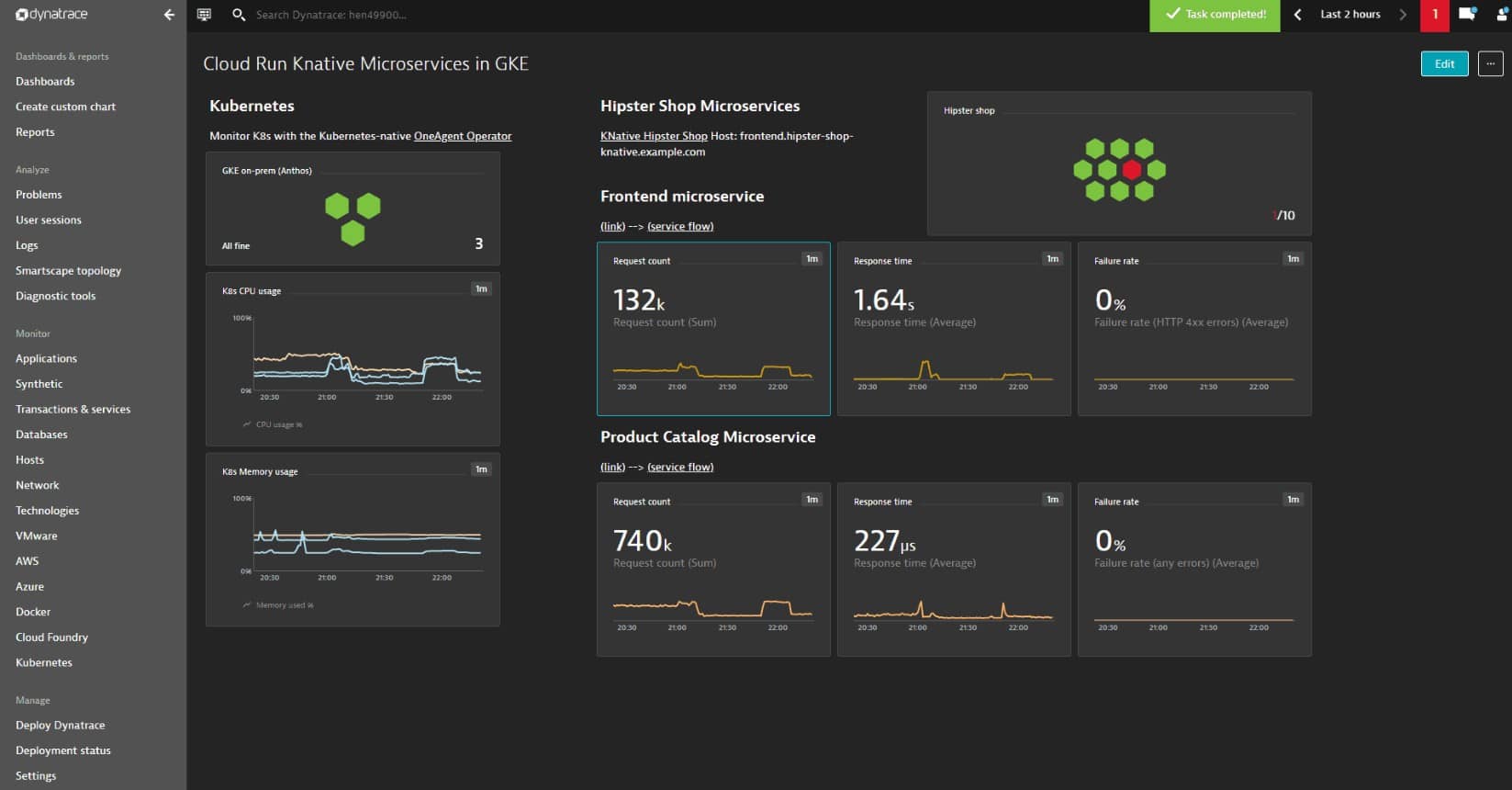This screenshot has height=790, width=1512.
Task: Open Deployment status in sidebar
Action: tap(62, 750)
